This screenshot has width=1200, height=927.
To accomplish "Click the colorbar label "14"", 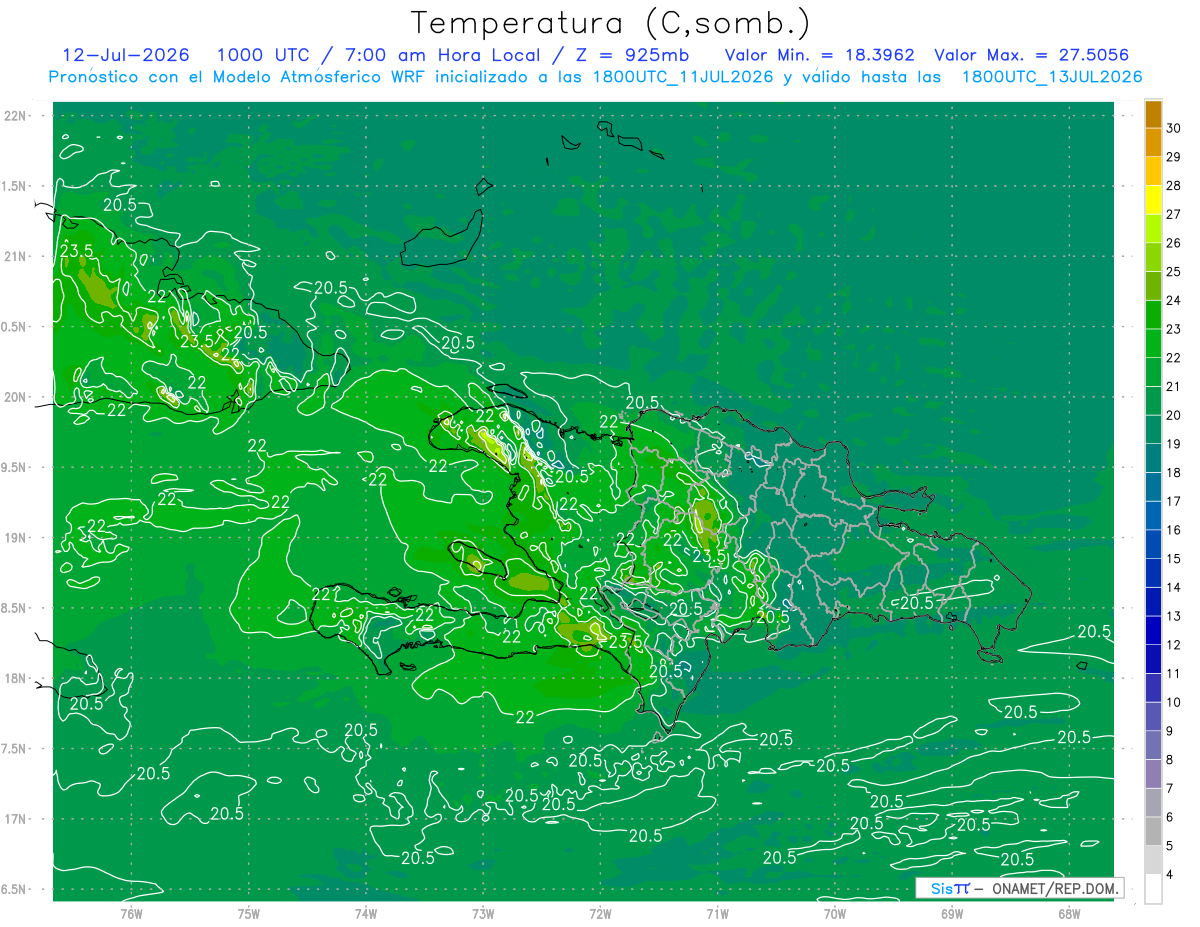I will point(1174,588).
